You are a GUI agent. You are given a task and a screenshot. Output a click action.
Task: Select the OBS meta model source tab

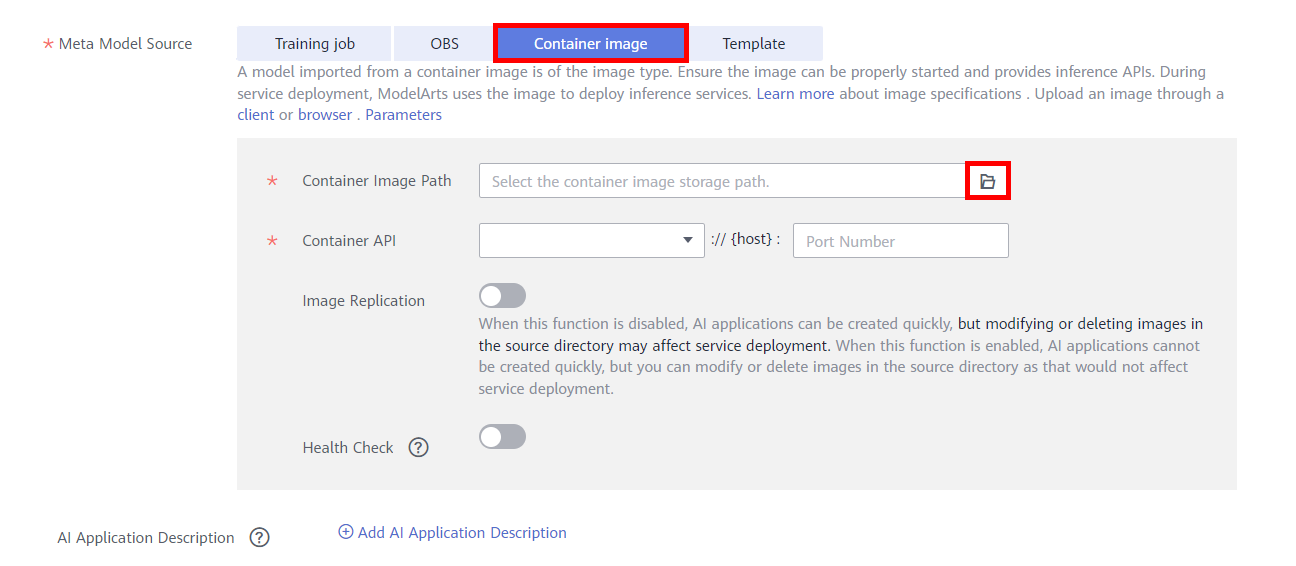tap(444, 44)
